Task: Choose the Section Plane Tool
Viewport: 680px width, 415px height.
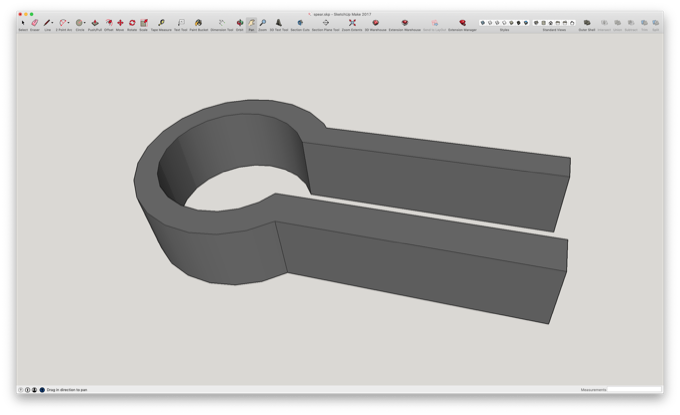Action: (326, 23)
